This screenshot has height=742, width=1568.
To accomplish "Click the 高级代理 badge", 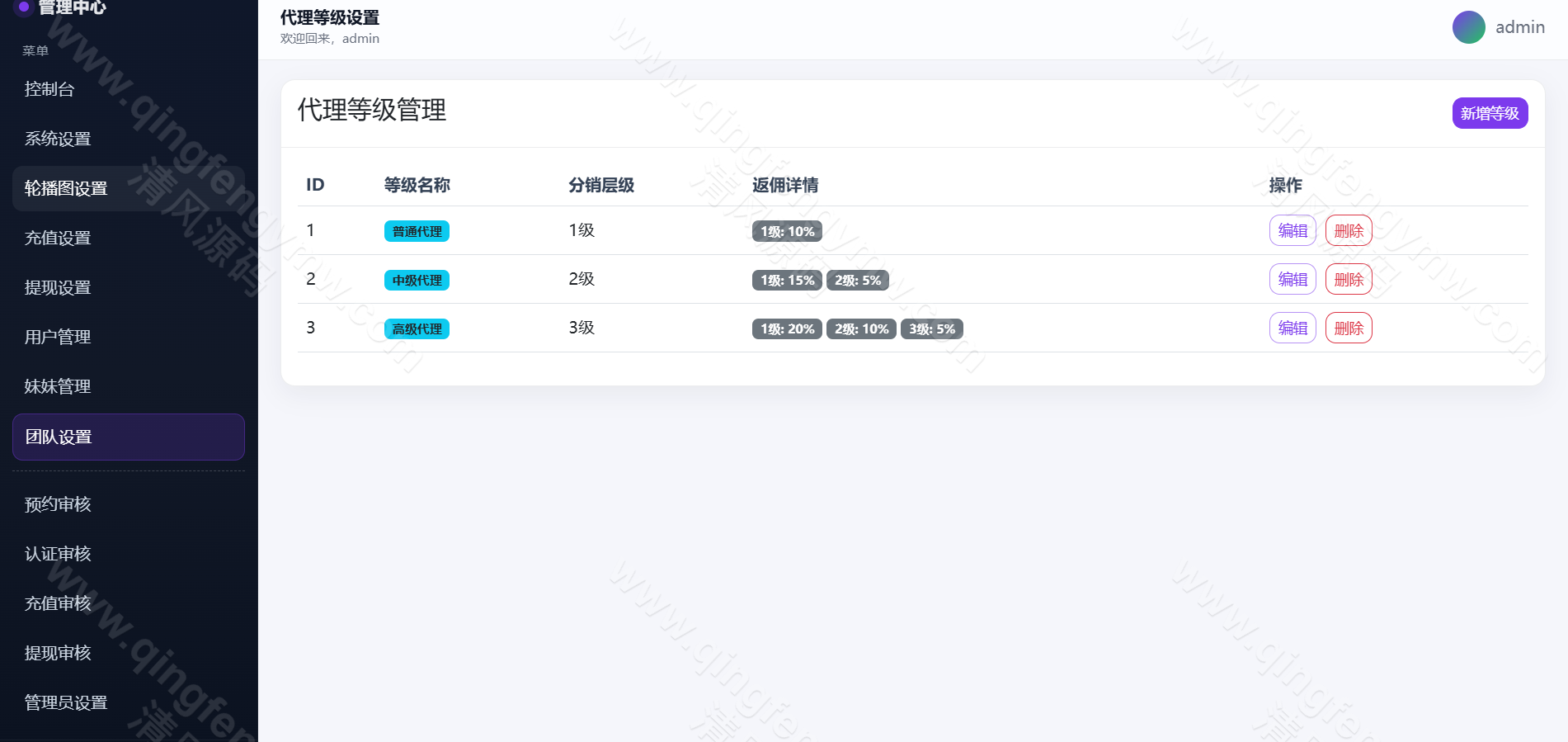I will (417, 328).
